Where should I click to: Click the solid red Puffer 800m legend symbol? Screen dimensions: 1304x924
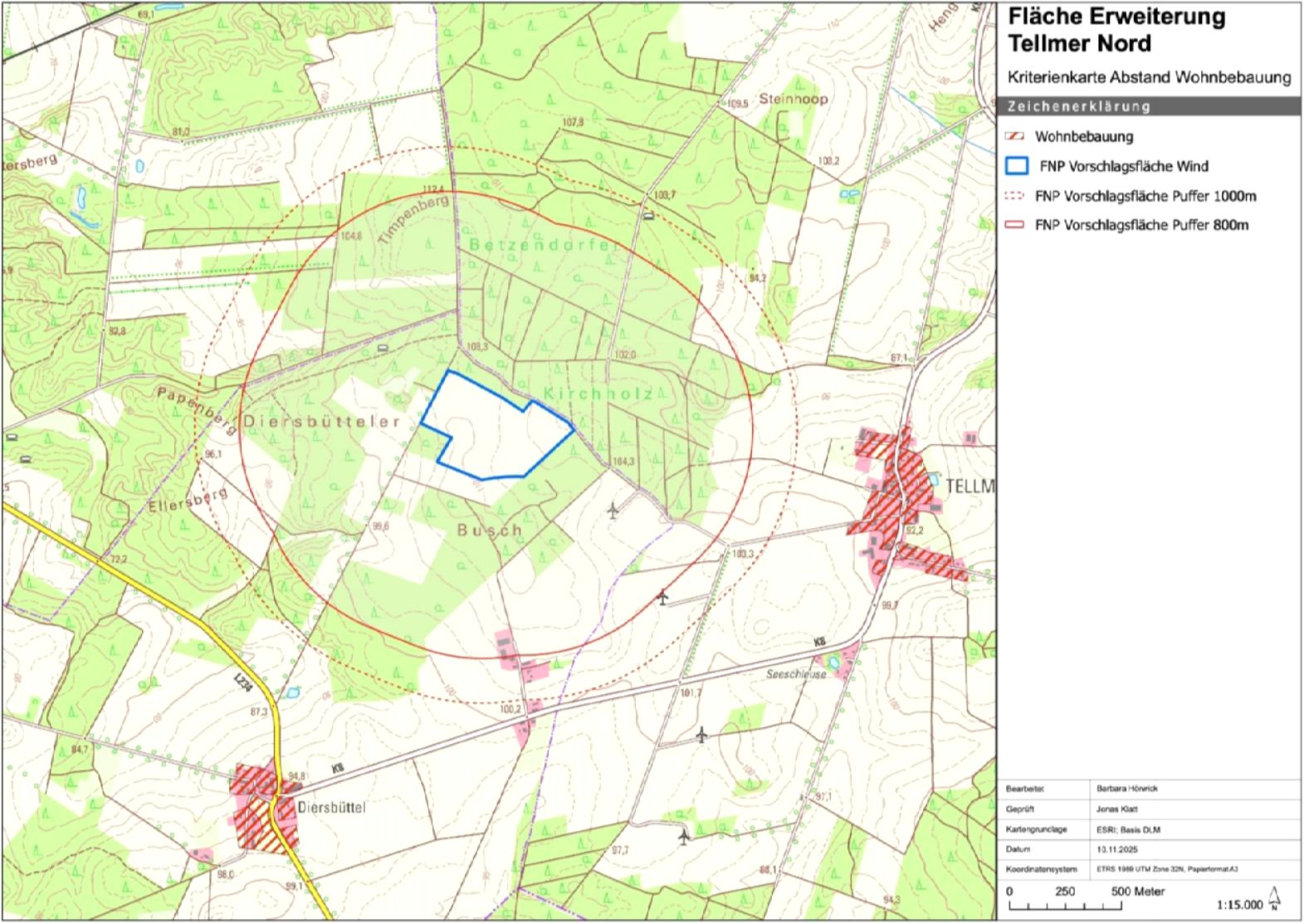click(1016, 225)
